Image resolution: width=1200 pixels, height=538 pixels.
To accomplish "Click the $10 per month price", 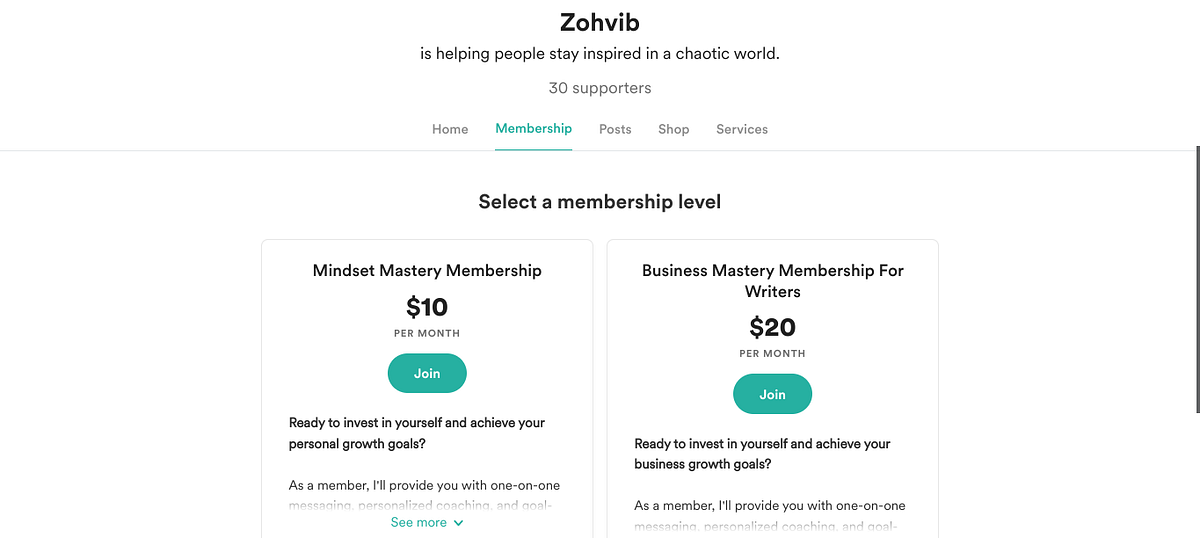I will tap(427, 307).
